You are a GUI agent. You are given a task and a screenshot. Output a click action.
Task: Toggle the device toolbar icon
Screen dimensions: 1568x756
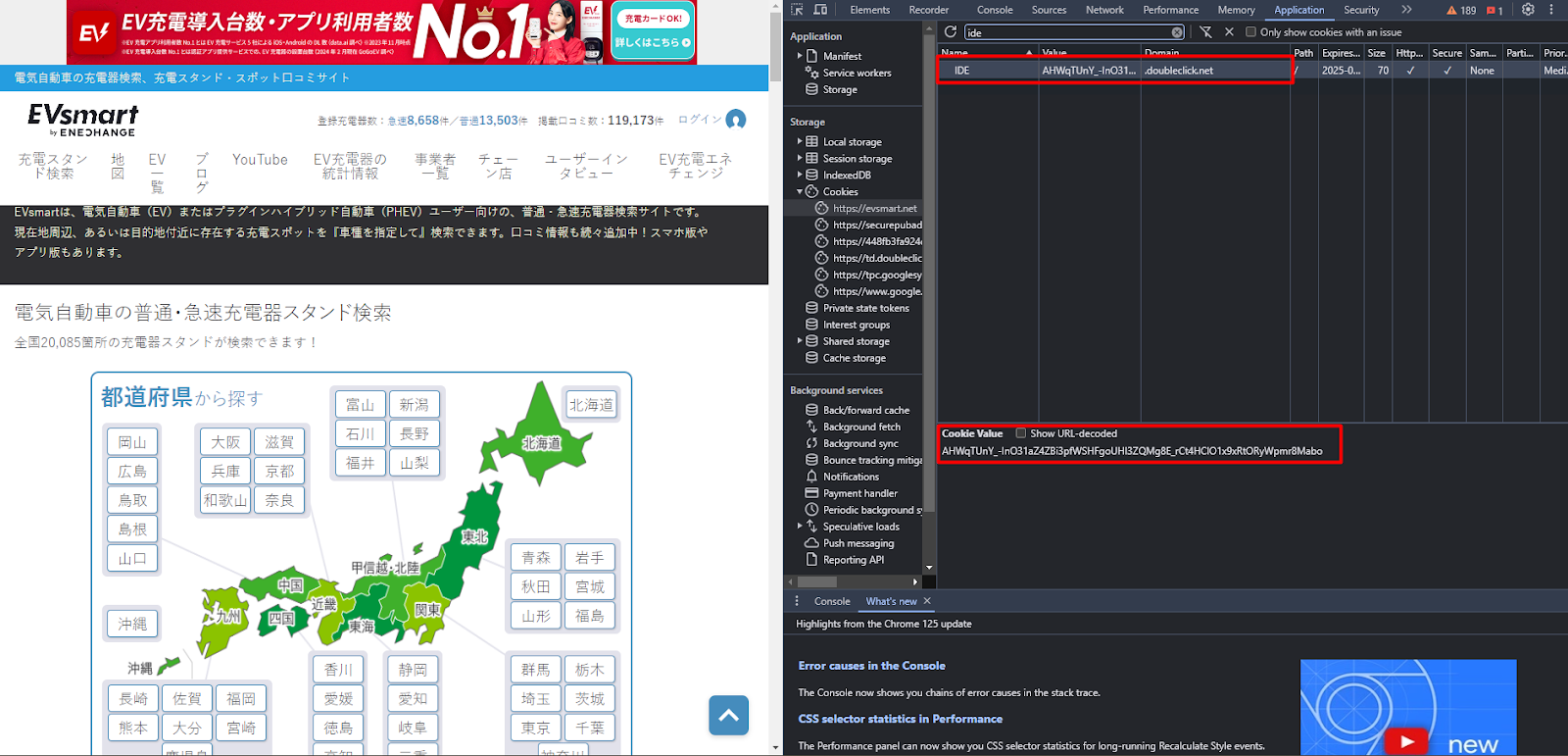[x=820, y=10]
